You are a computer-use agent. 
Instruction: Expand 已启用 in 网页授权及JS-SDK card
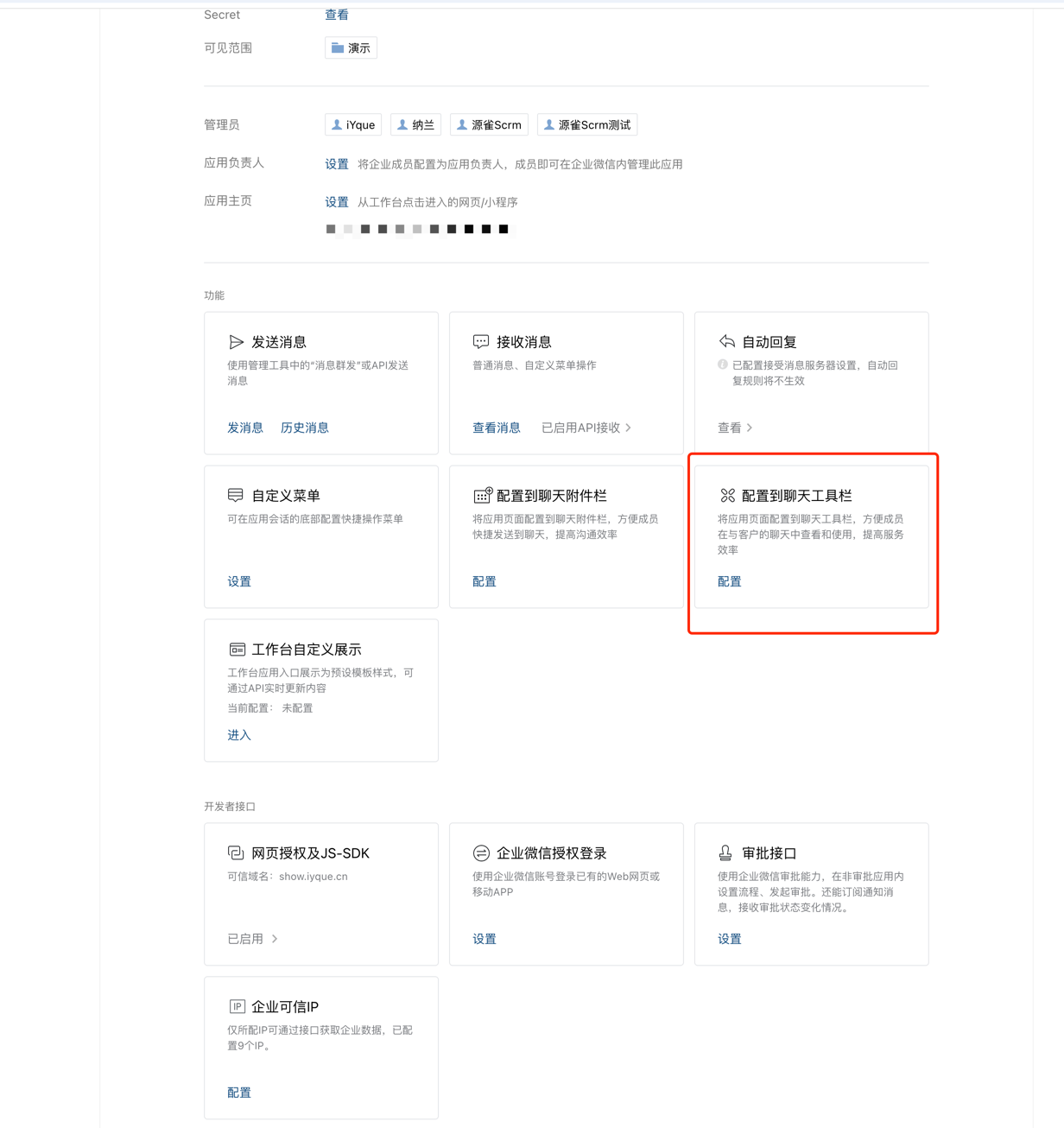(253, 939)
